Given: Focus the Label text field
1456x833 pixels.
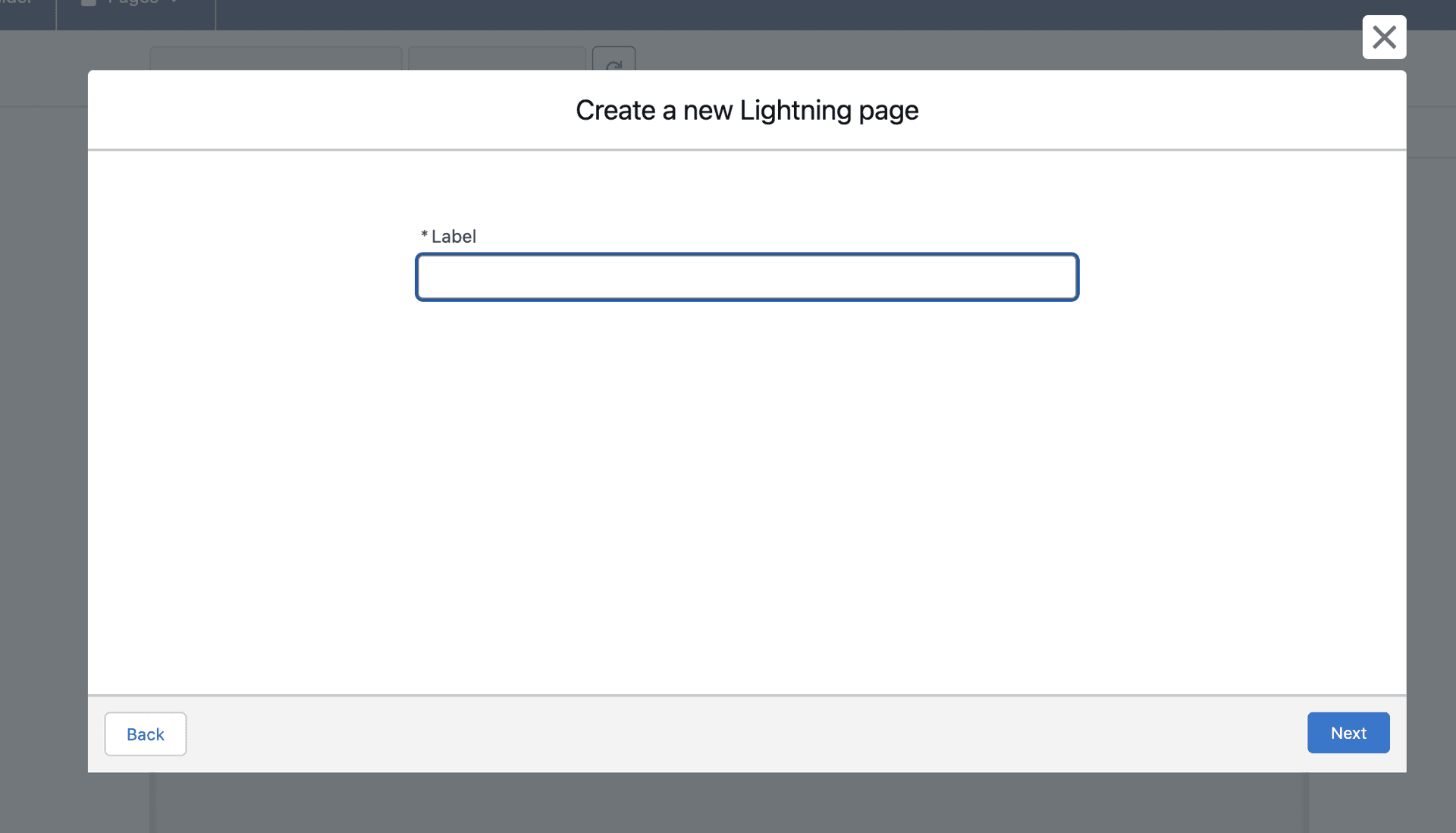Looking at the screenshot, I should (746, 277).
